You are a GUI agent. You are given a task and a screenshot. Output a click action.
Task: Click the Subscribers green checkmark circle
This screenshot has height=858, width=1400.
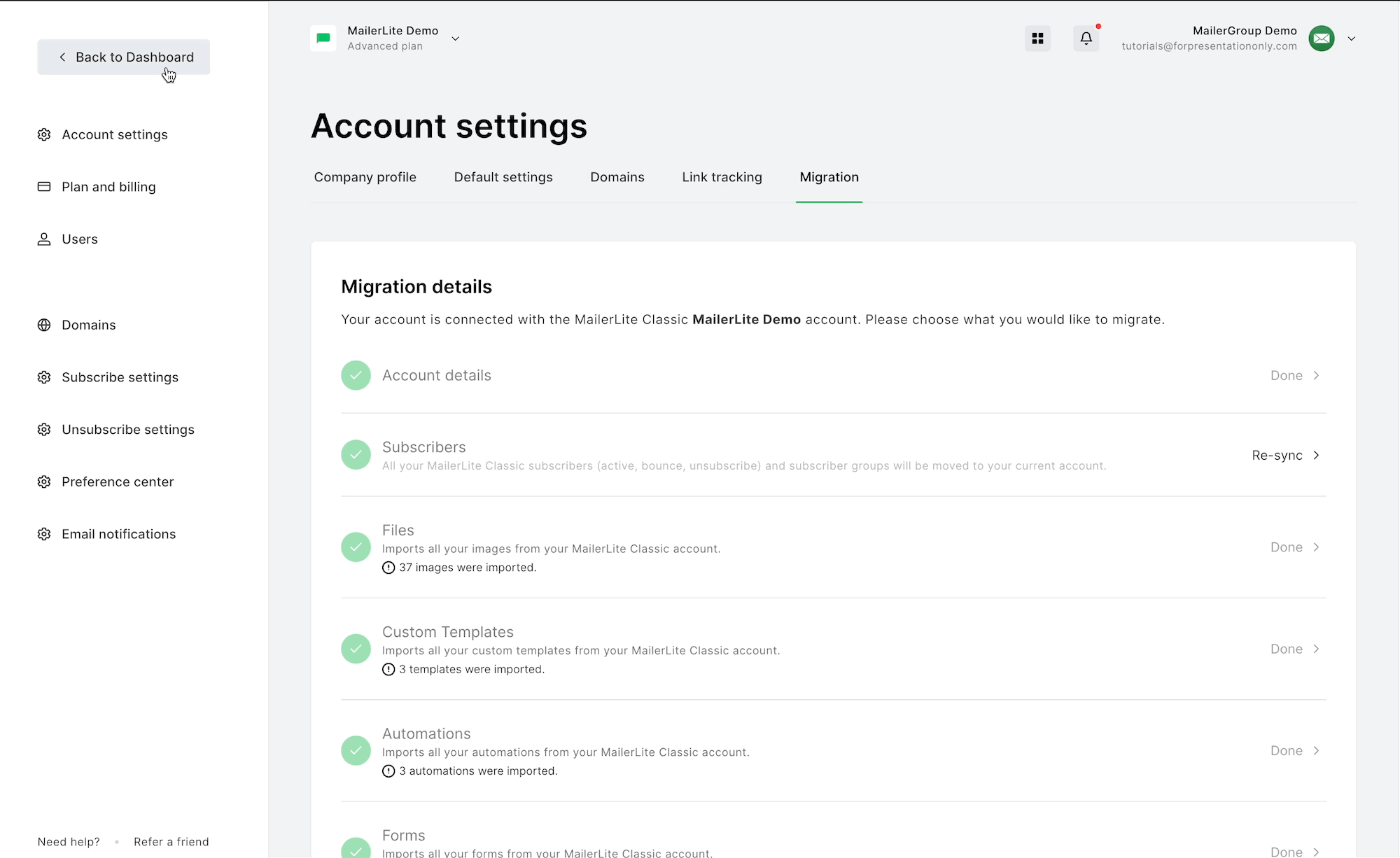pos(356,455)
